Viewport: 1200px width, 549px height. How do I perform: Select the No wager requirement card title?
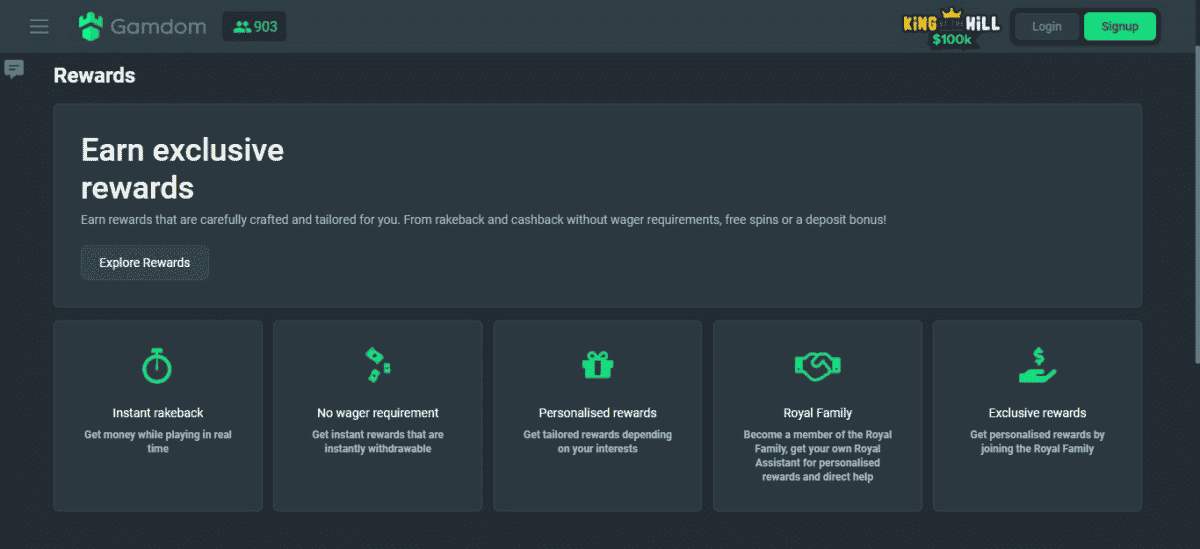(x=377, y=413)
